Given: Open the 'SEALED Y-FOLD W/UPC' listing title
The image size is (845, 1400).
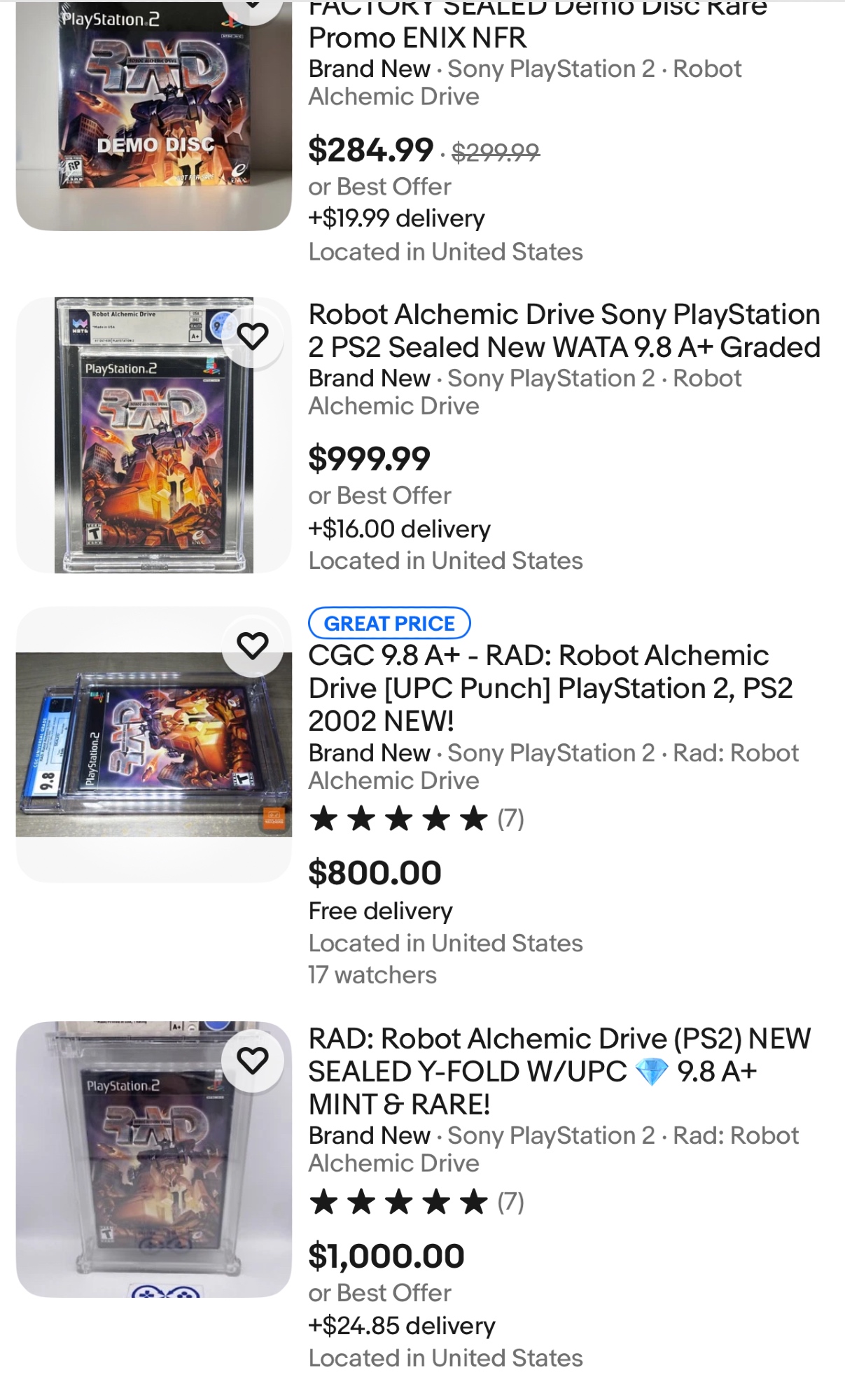Looking at the screenshot, I should (559, 1071).
